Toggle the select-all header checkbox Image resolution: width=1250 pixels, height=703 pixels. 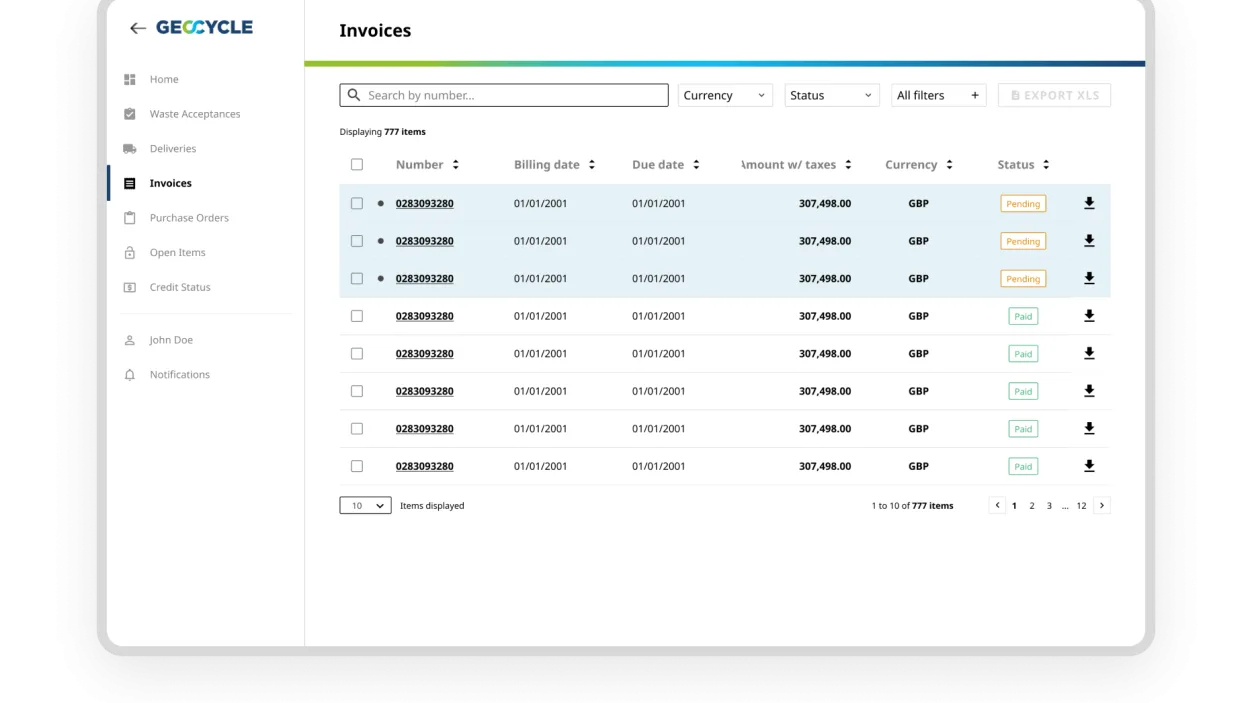(x=357, y=165)
